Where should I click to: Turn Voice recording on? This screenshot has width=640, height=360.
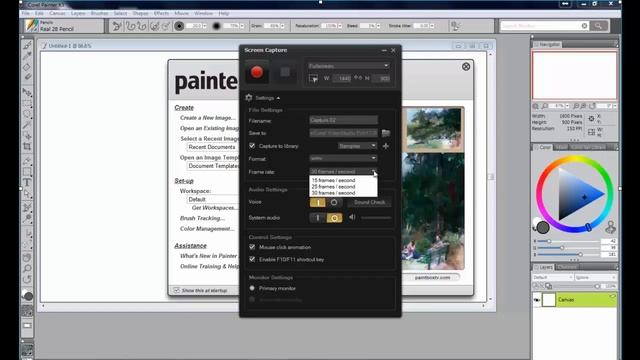coord(318,202)
